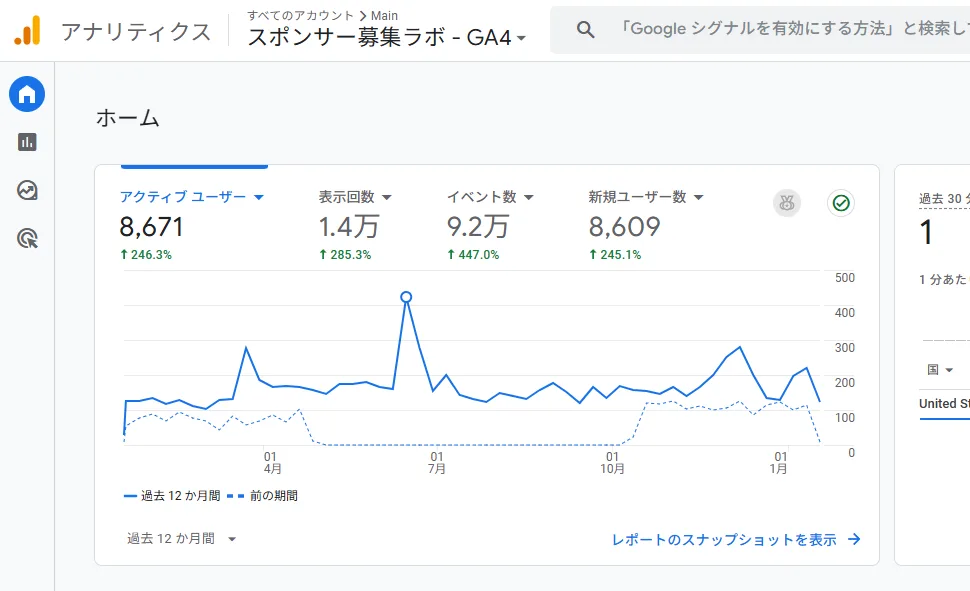Open the insights icon on the metrics card
This screenshot has height=591, width=970.
coord(786,203)
